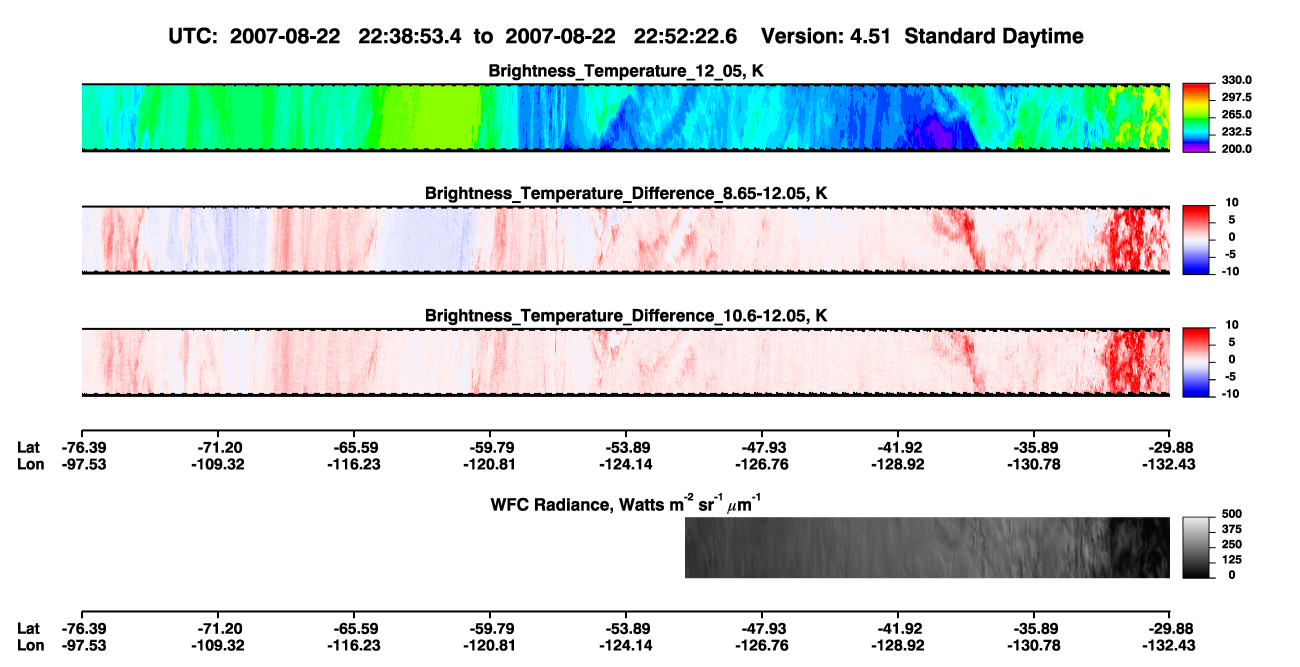Viewport: 1300px width, 667px height.
Task: Click the red-blue colorbar beside the 8.65-12.05 panel
Action: click(x=1196, y=240)
